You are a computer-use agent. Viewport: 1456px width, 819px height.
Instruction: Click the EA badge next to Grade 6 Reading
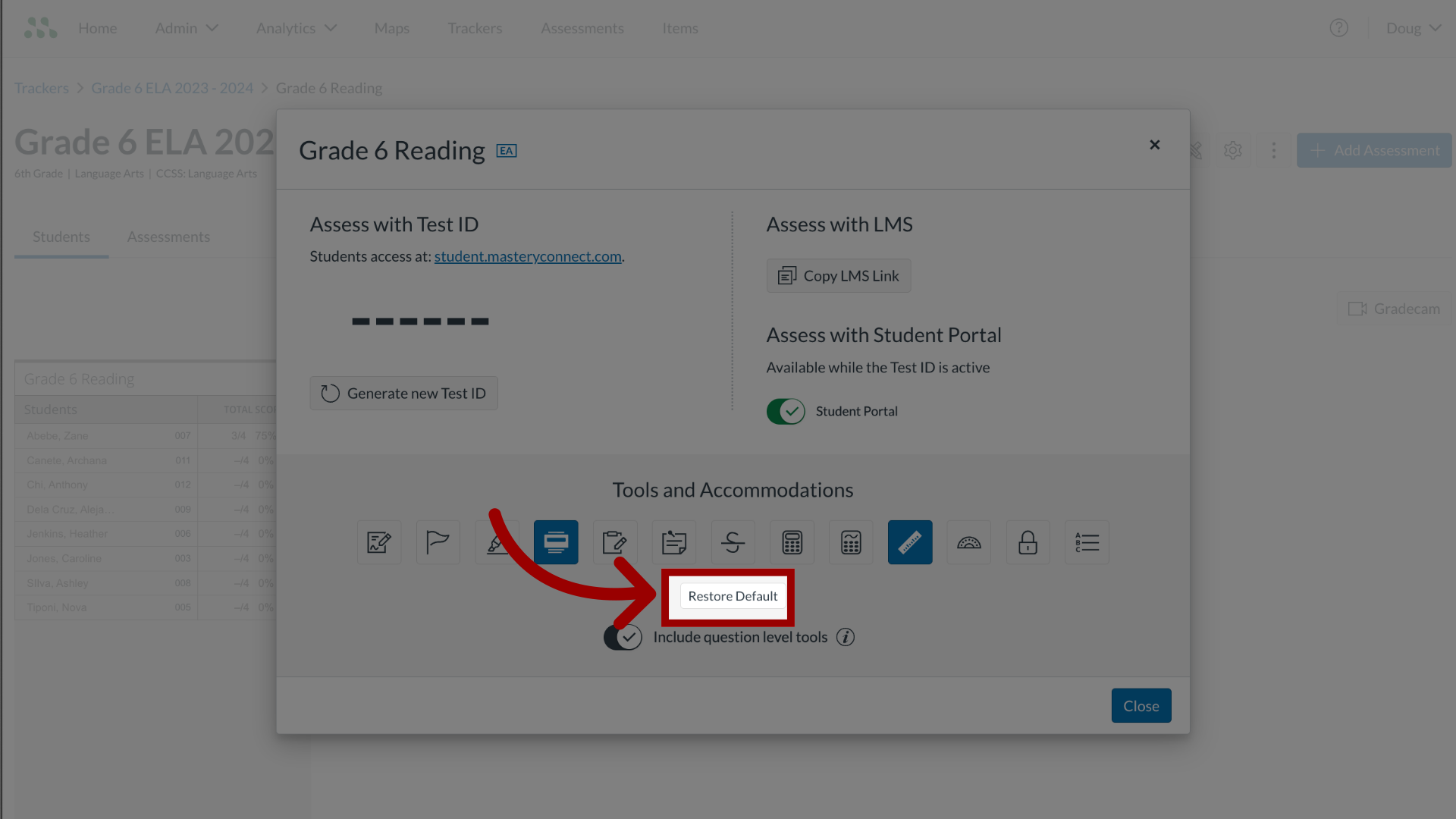507,151
